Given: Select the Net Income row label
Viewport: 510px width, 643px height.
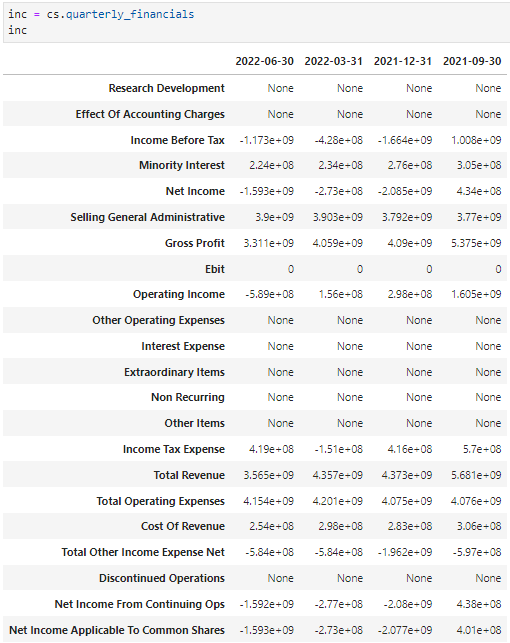Looking at the screenshot, I should click(x=195, y=191).
